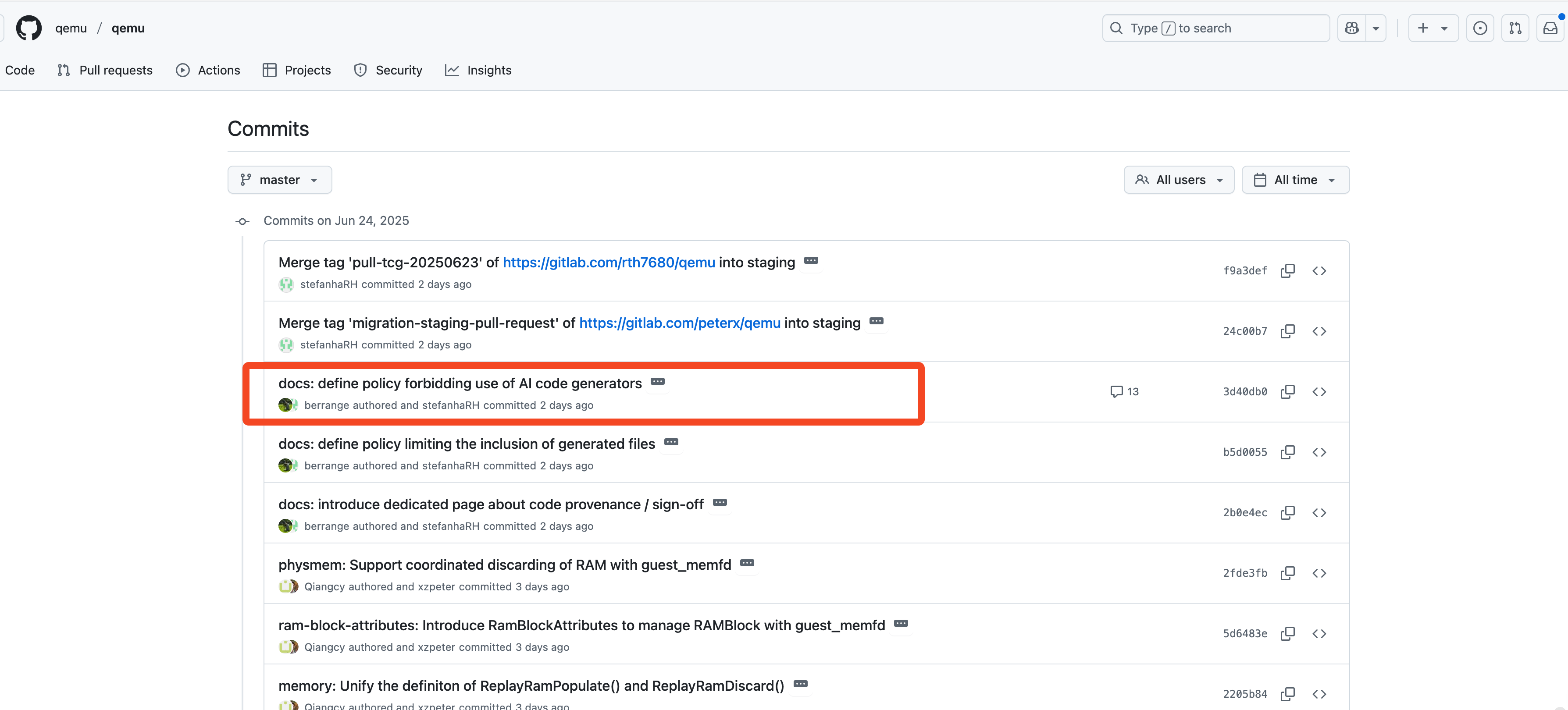Screen dimensions: 1568x710
Task: Copy full SHA for 5d6483e
Action: tap(1287, 634)
